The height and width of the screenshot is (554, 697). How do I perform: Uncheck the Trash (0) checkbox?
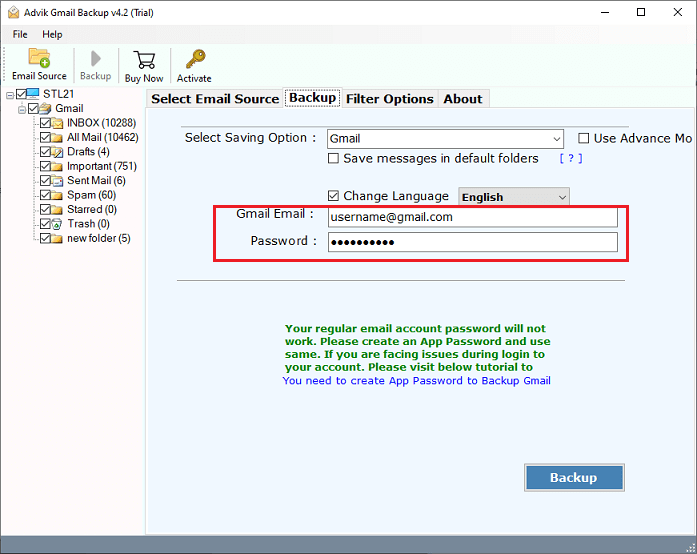pyautogui.click(x=45, y=224)
